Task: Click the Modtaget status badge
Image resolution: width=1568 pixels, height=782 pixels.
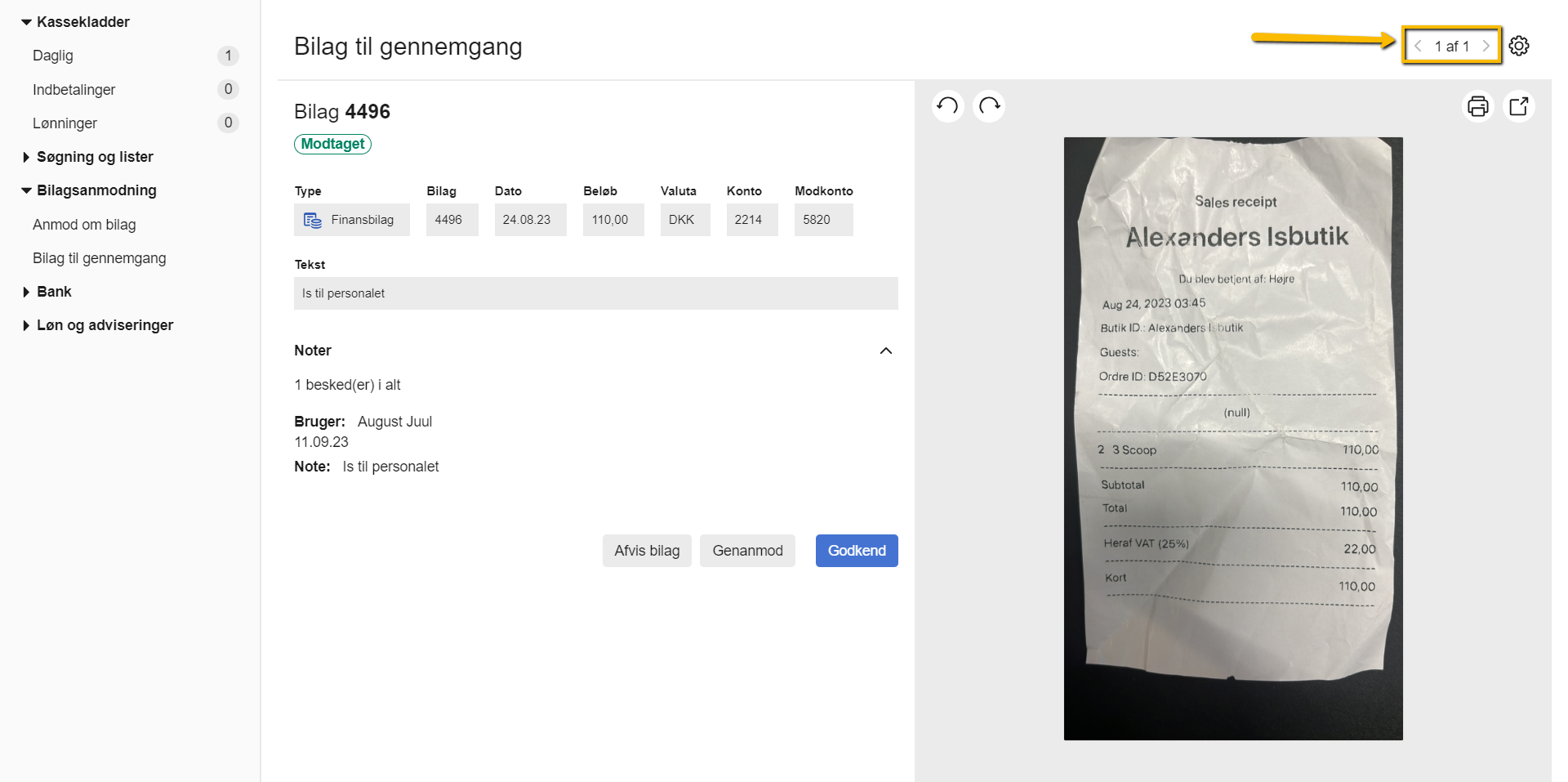Action: (x=332, y=144)
